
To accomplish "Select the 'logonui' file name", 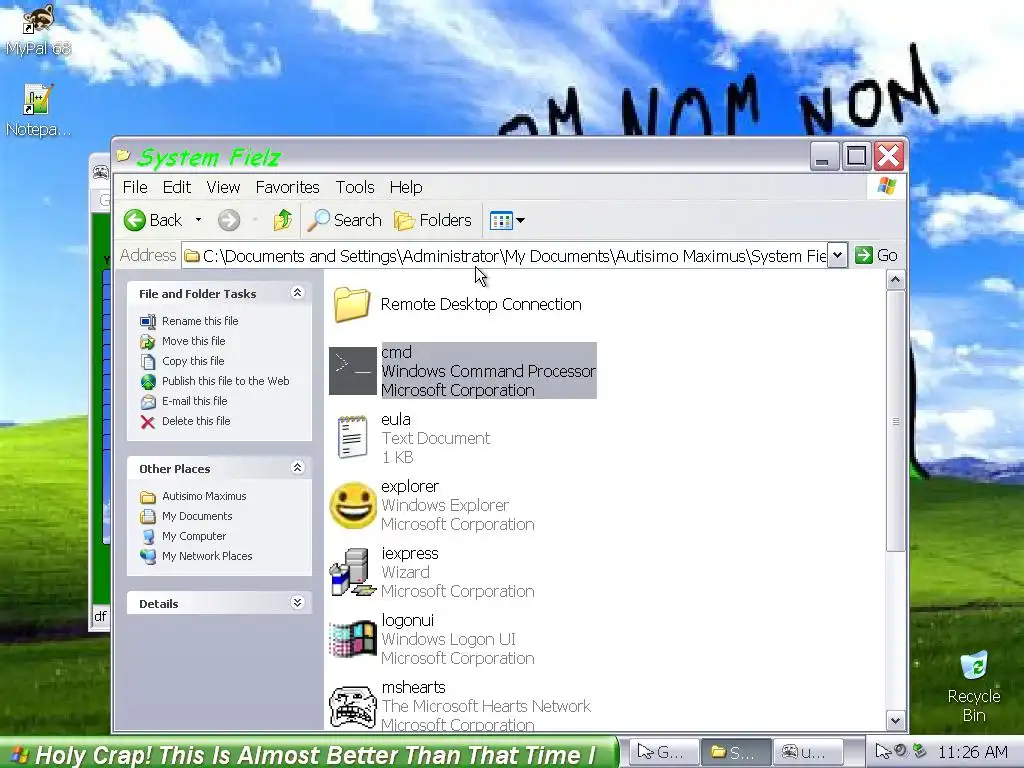I will (408, 620).
